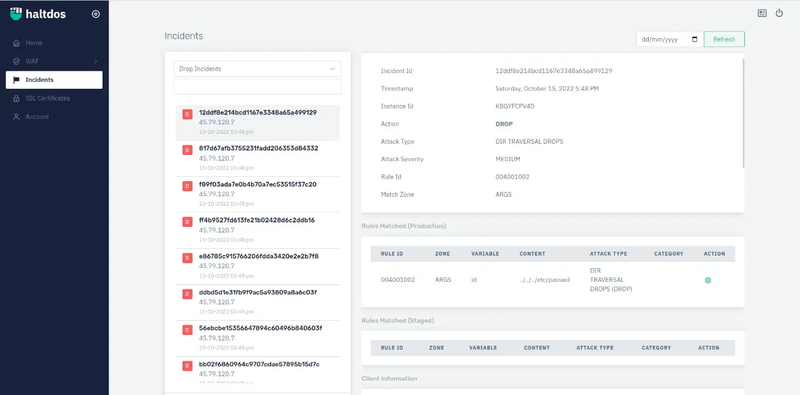The width and height of the screenshot is (800, 395).
Task: Click the Refresh button
Action: (724, 39)
